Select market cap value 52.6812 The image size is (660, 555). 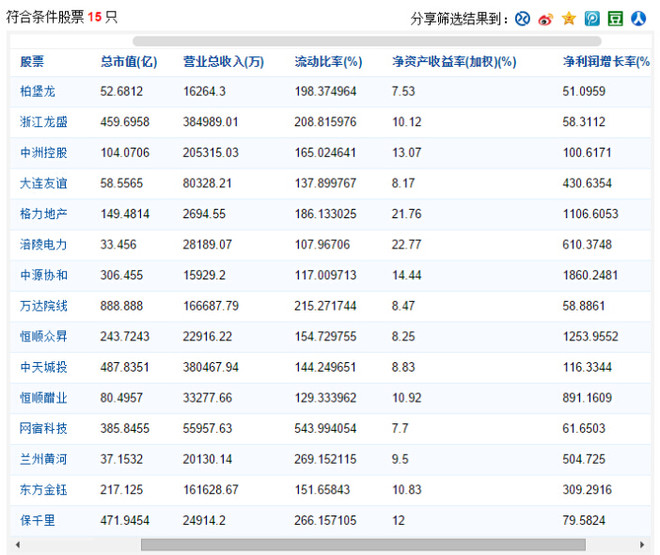pyautogui.click(x=122, y=91)
